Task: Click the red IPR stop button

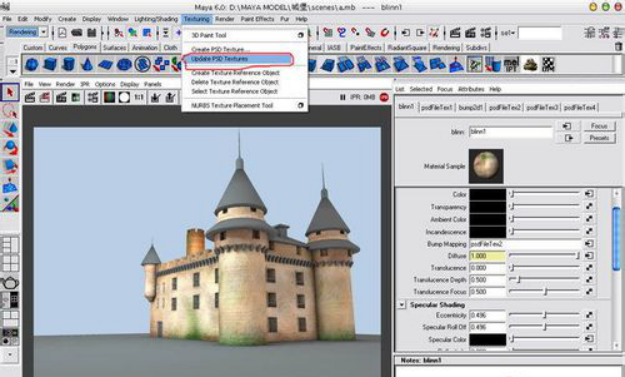Action: 384,97
